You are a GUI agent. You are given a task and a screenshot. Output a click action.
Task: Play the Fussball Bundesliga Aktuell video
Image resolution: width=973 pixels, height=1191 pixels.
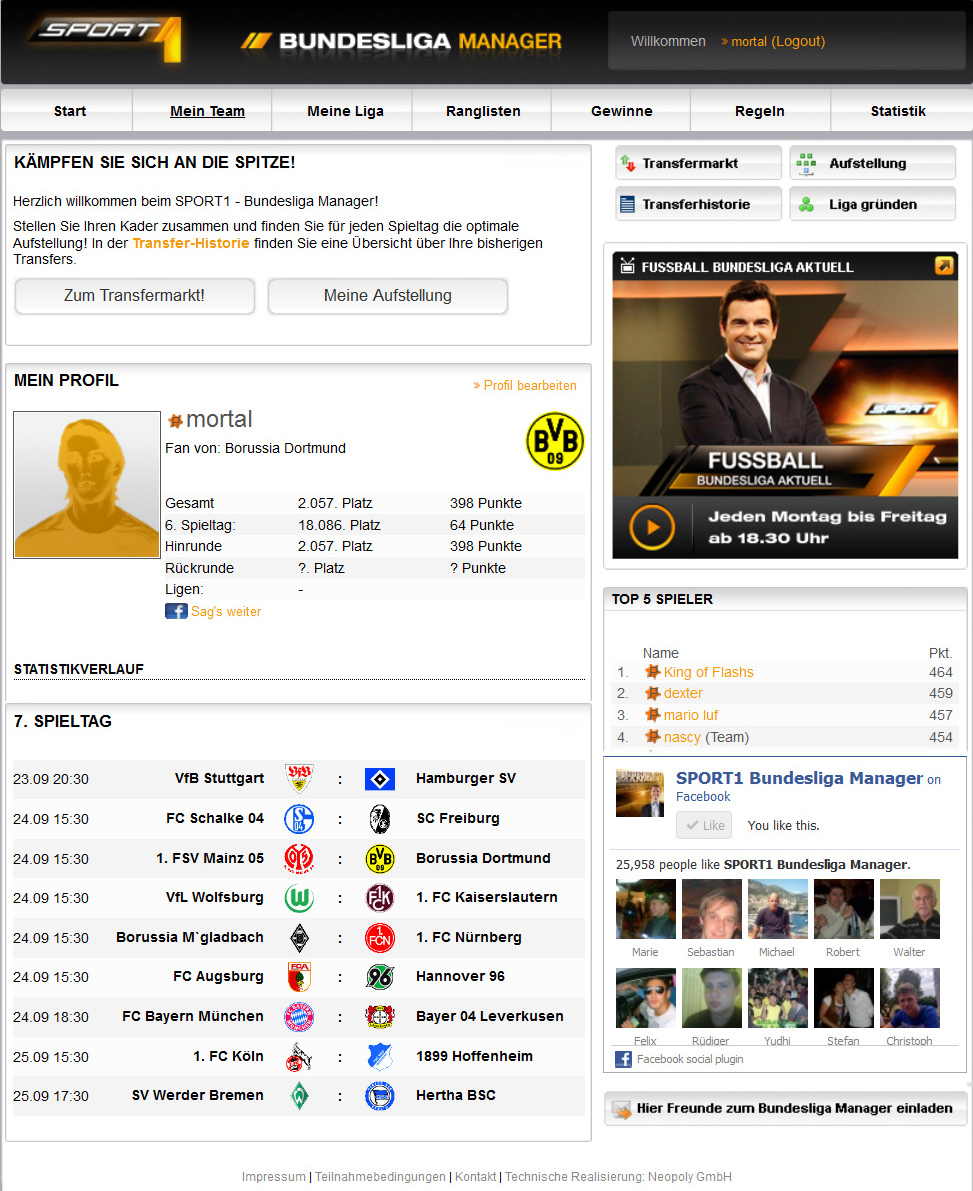click(652, 526)
